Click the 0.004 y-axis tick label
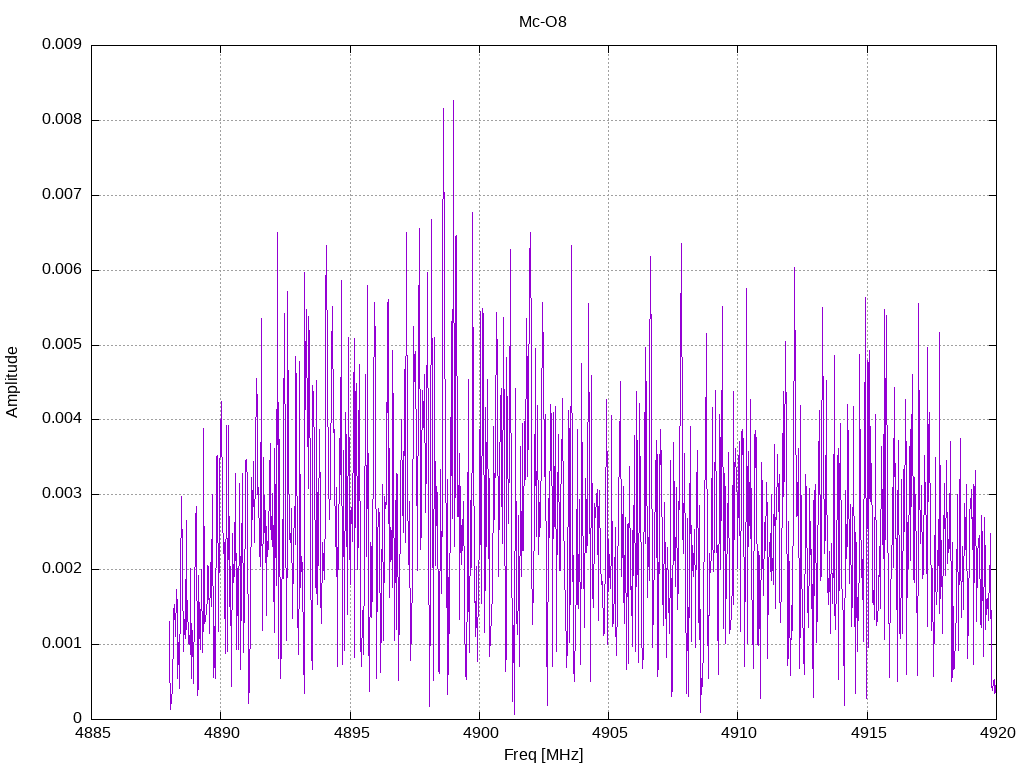The width and height of the screenshot is (1024, 768). [x=62, y=419]
